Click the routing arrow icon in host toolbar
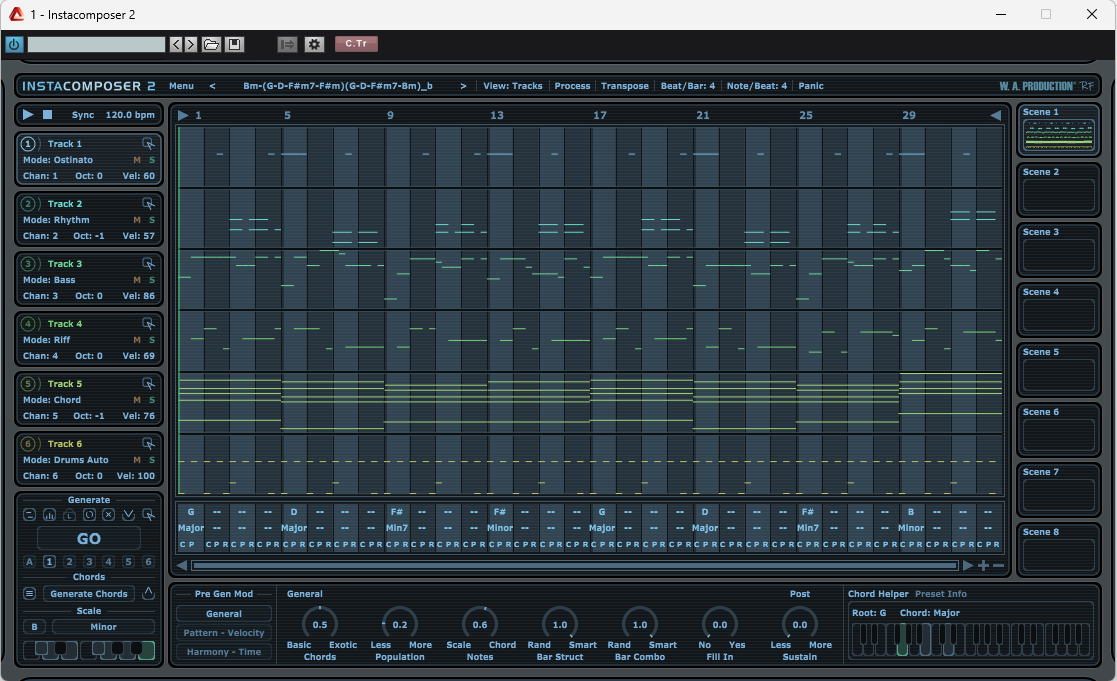 pos(287,44)
